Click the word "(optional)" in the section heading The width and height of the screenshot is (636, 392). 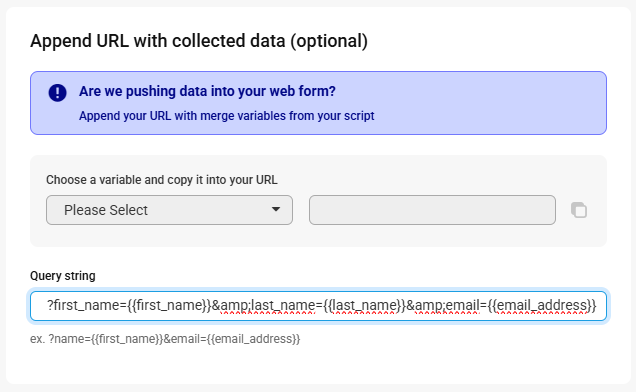point(329,41)
